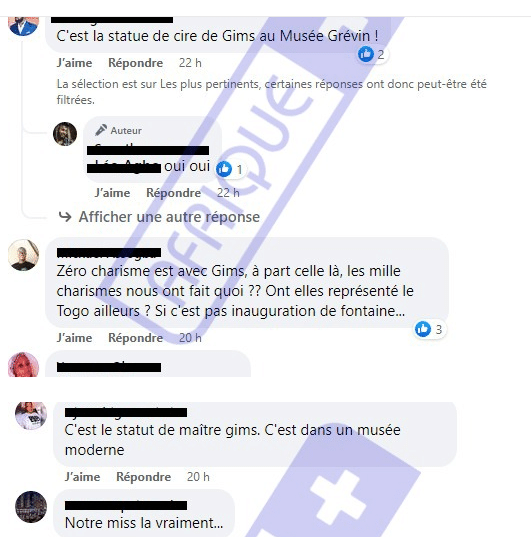Image resolution: width=531 pixels, height=537 pixels.
Task: Like the author's "oui oui" reply
Action: tap(112, 193)
